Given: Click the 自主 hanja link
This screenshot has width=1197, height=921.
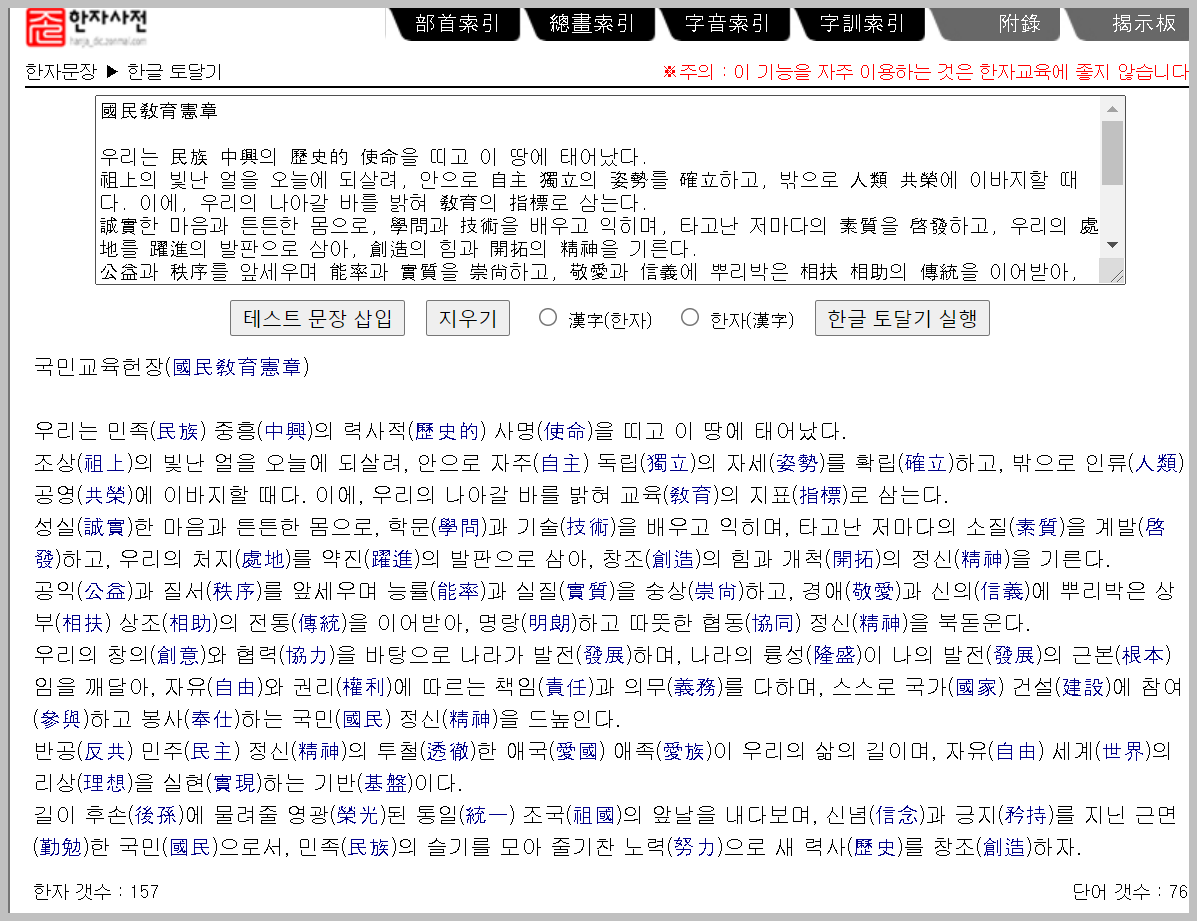Looking at the screenshot, I should [x=561, y=464].
